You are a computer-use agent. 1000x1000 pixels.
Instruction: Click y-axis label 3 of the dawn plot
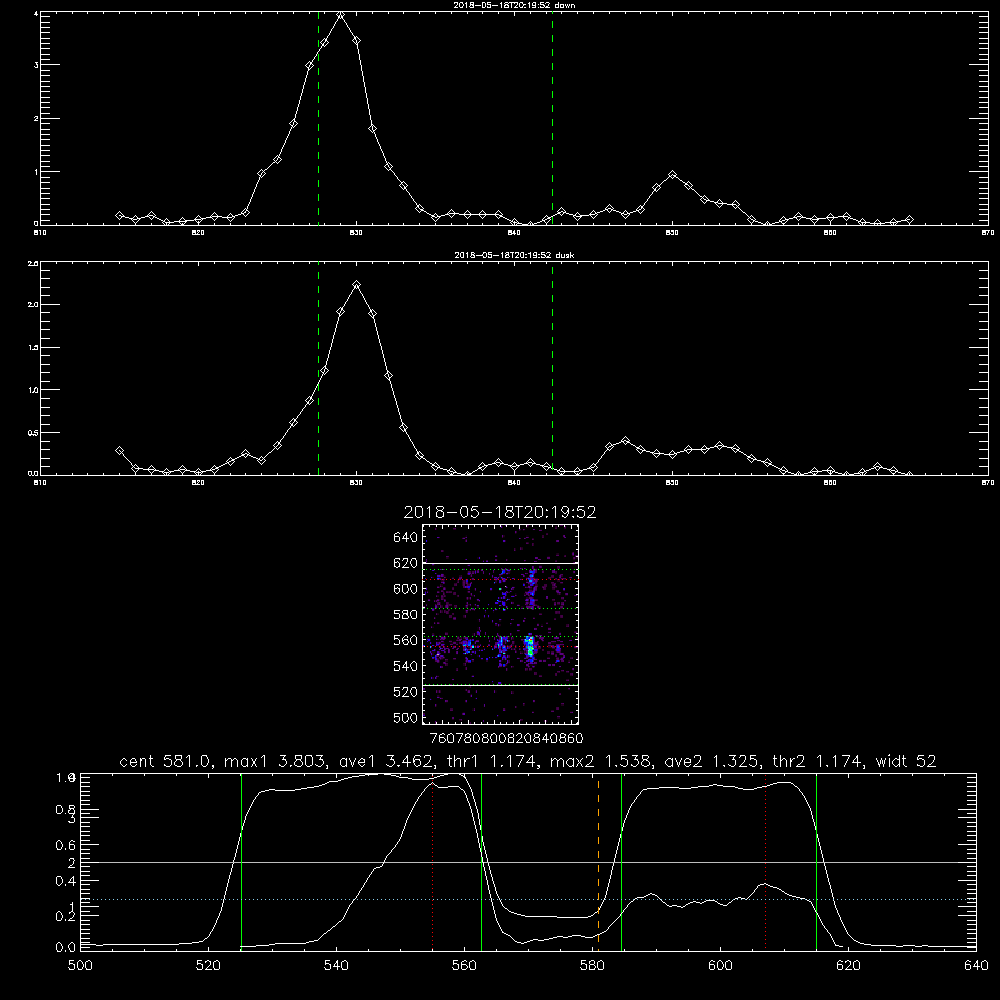pos(37,65)
